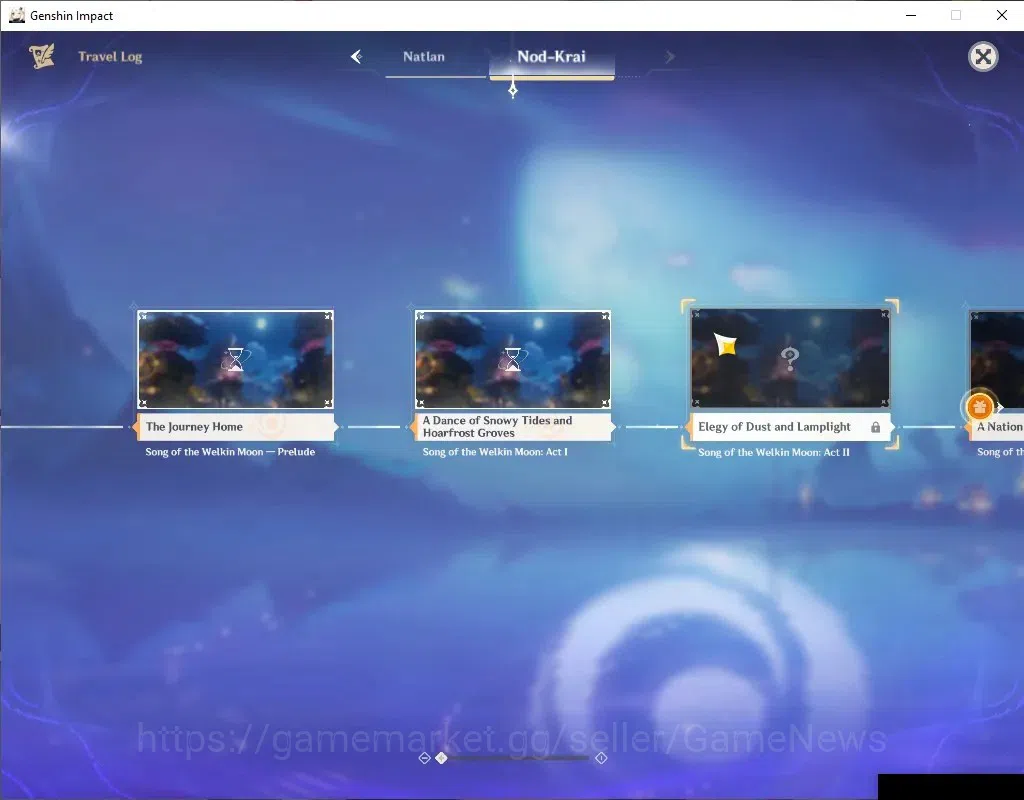Close the Genshin Impact window
Screen dimensions: 1024x800
click(1002, 15)
